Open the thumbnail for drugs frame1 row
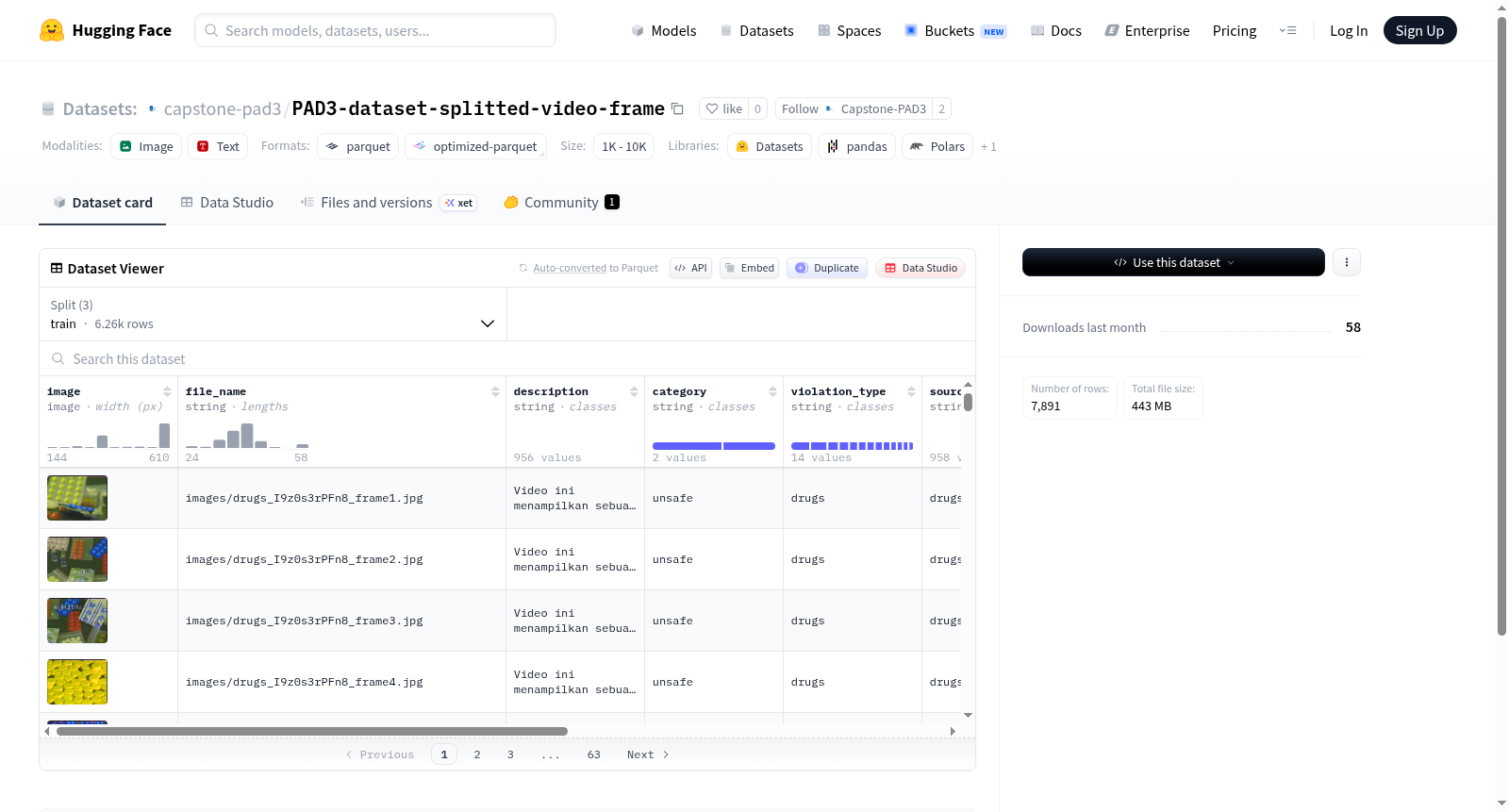Viewport: 1509px width, 812px height. 77,498
